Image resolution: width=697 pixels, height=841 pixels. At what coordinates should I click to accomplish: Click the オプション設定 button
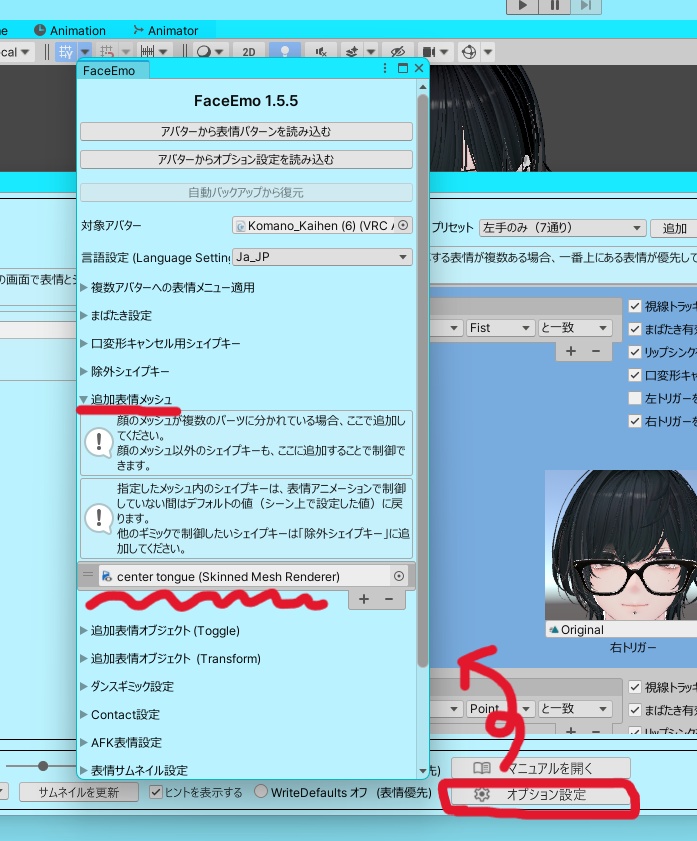pyautogui.click(x=540, y=795)
